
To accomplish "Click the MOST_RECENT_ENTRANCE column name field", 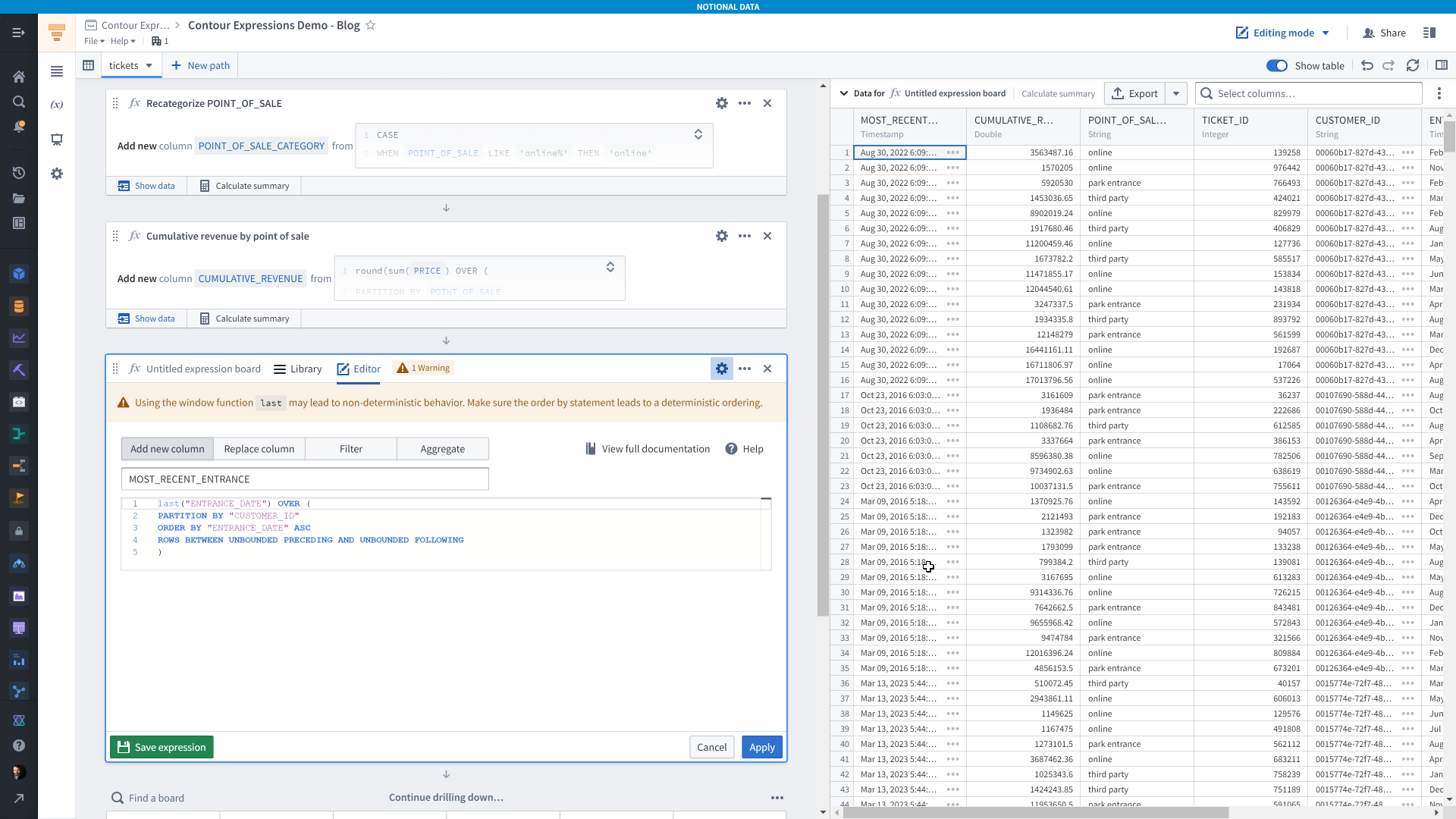I will 305,479.
